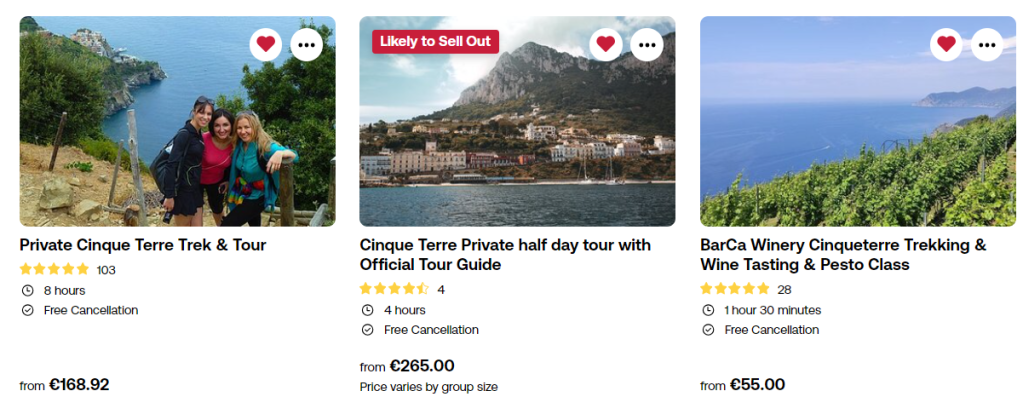Image resolution: width=1023 pixels, height=414 pixels.
Task: Open the Private Cinque Terre Trek & Tour title
Action: (x=143, y=245)
